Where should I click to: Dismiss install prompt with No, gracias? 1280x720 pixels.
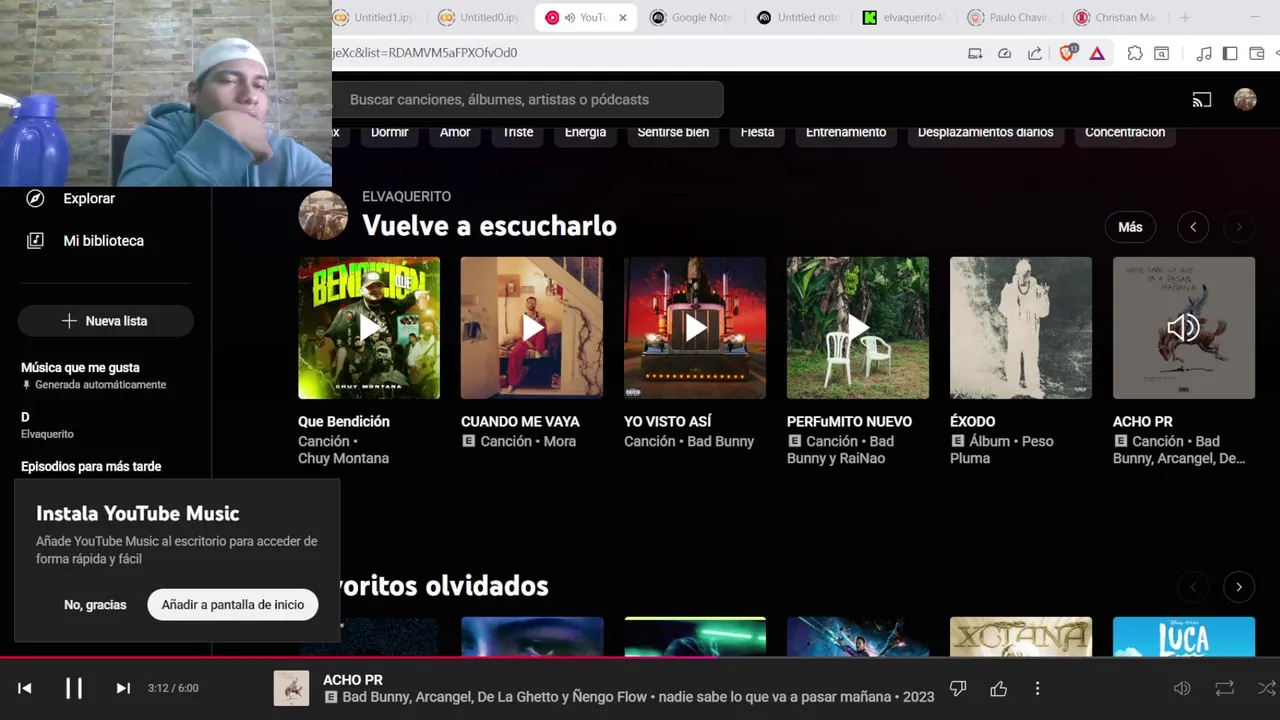(95, 605)
